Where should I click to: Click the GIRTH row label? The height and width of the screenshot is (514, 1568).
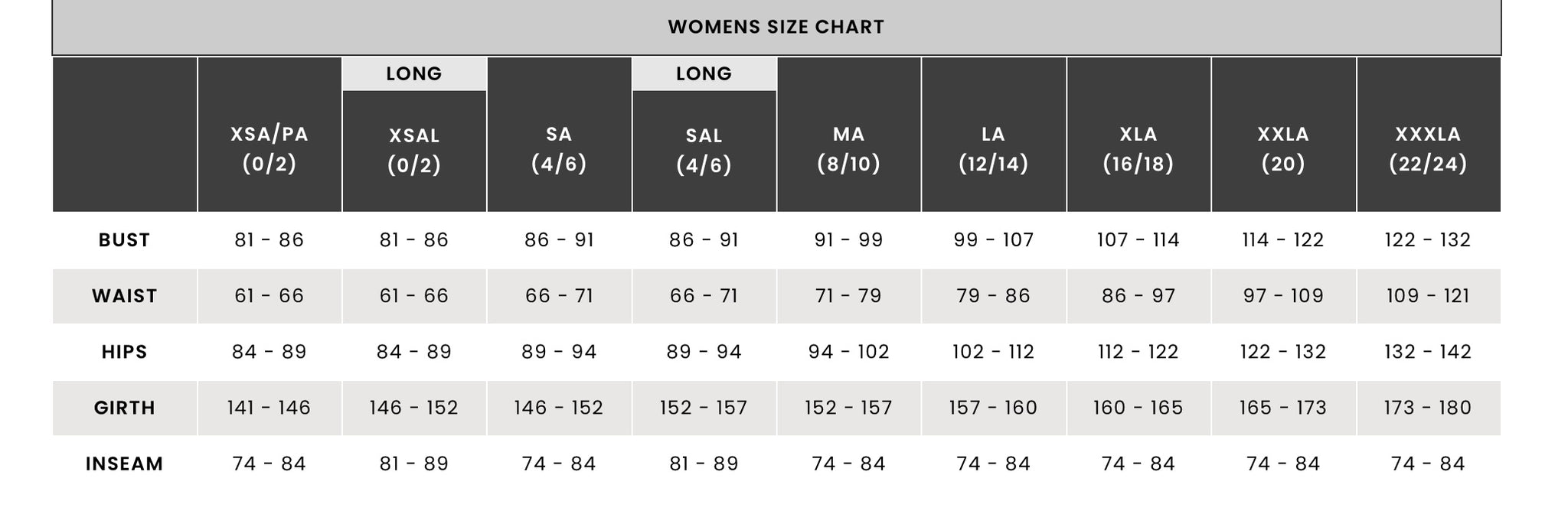coord(125,408)
